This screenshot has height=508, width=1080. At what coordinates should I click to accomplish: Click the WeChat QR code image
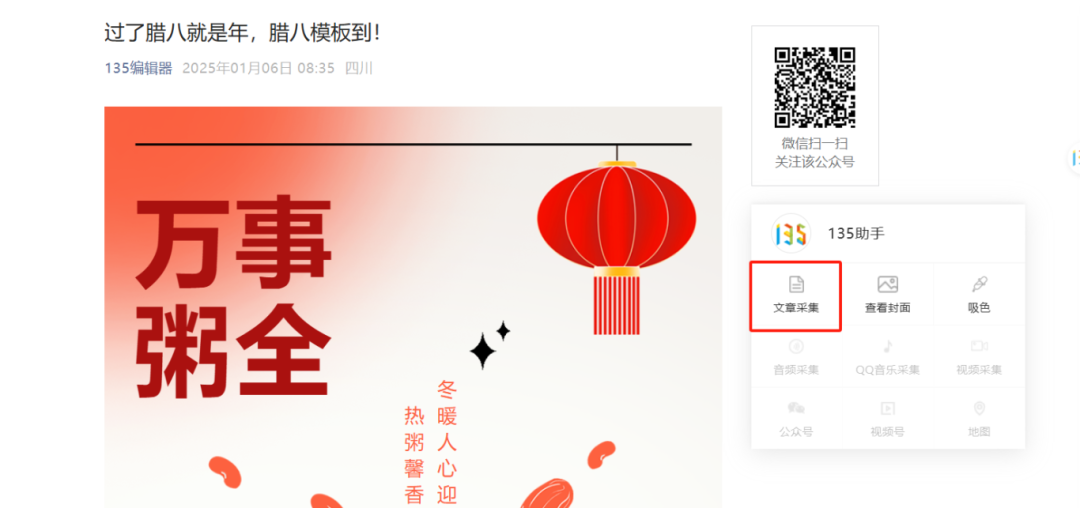point(815,87)
